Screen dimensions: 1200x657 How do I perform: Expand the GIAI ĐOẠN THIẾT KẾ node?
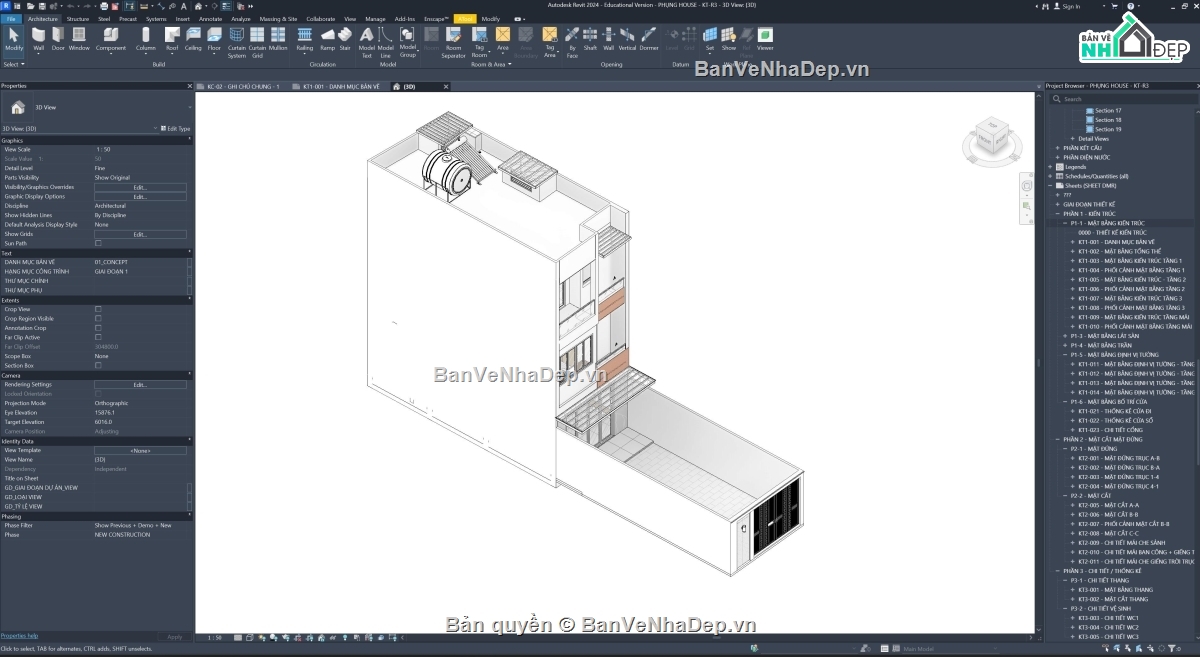[1058, 204]
